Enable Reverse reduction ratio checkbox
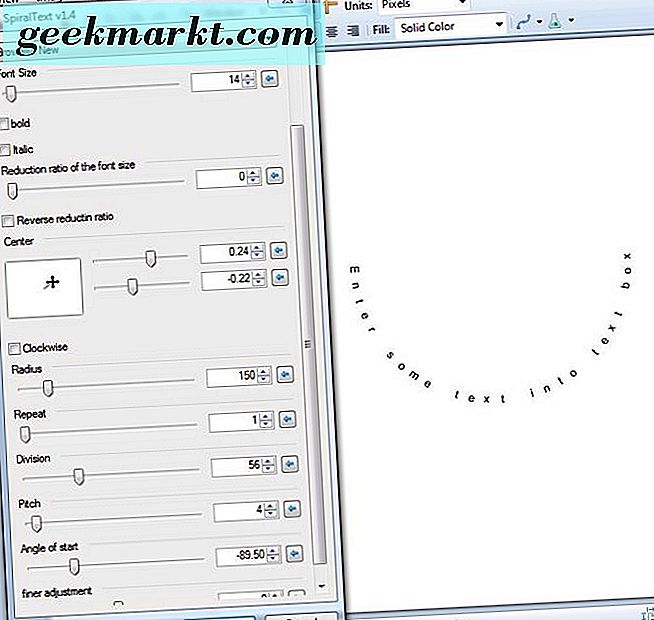Image resolution: width=654 pixels, height=620 pixels. point(9,219)
